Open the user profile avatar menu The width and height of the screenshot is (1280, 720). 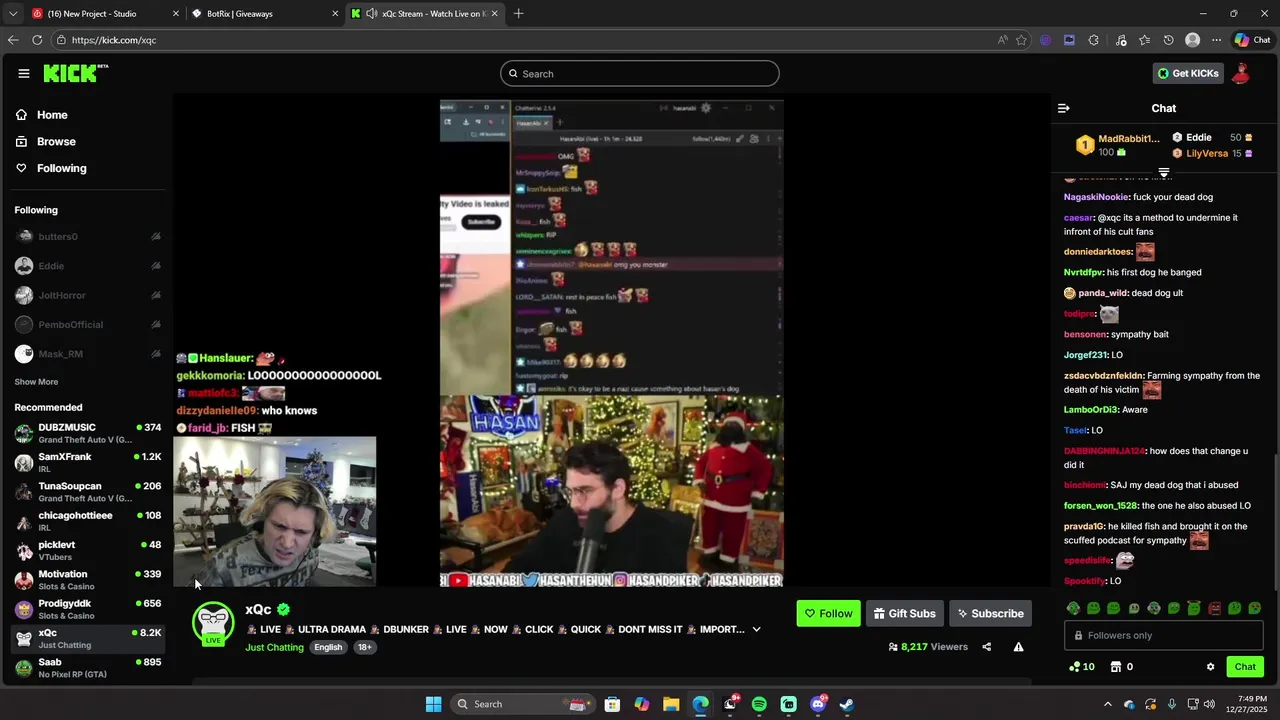coord(1241,73)
